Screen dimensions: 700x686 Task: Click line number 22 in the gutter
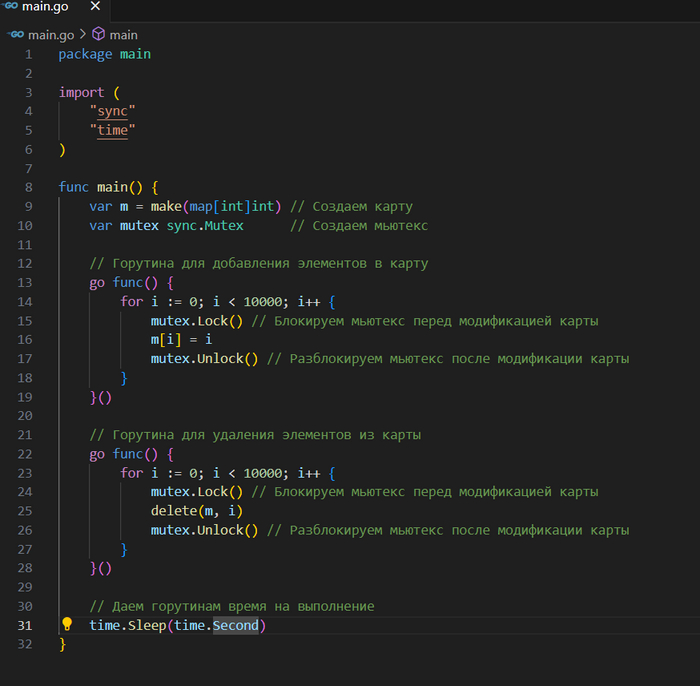point(26,453)
